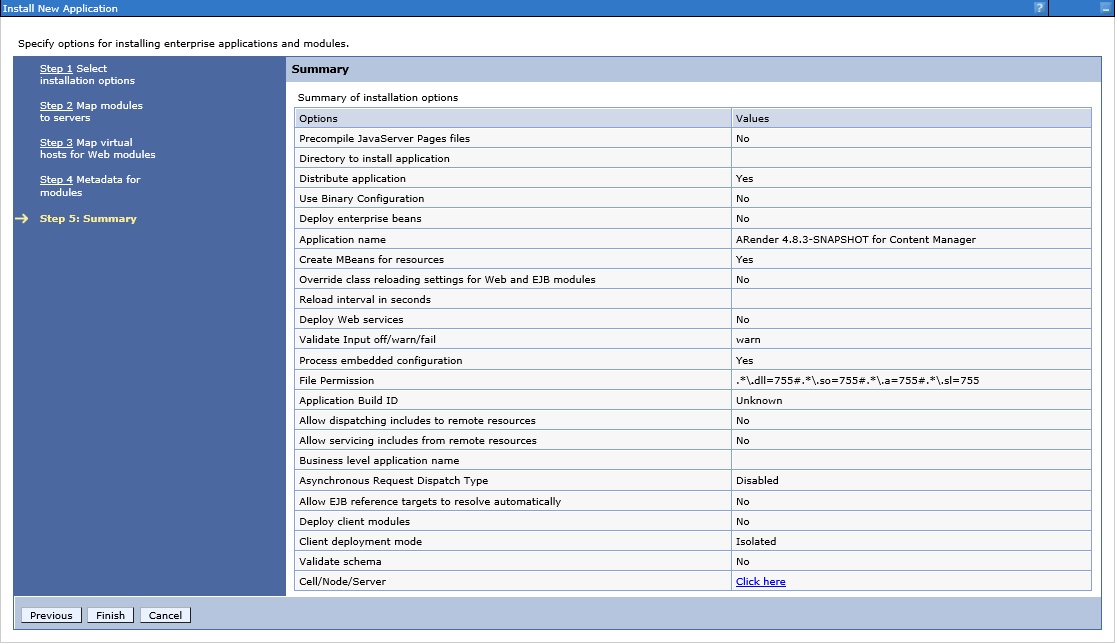
Task: Click the File Permission value text
Action: pos(857,381)
